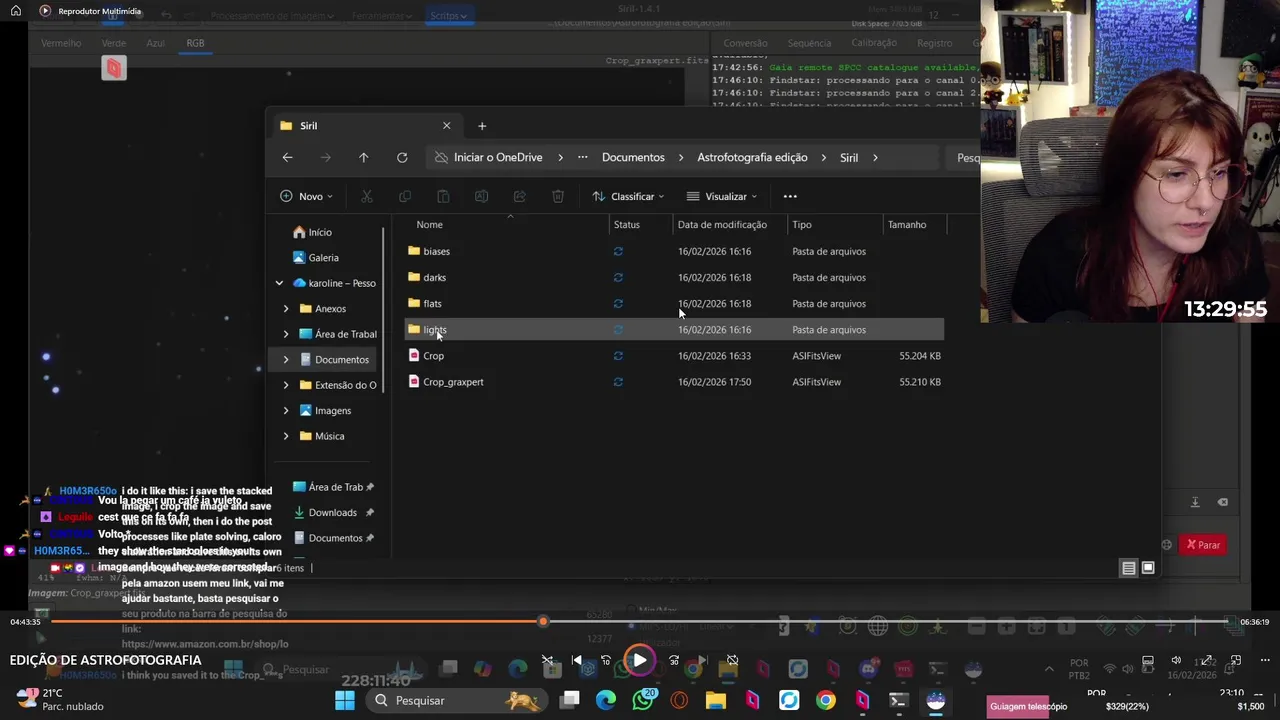Image resolution: width=1280 pixels, height=720 pixels.
Task: Select the biases folder
Action: point(436,252)
